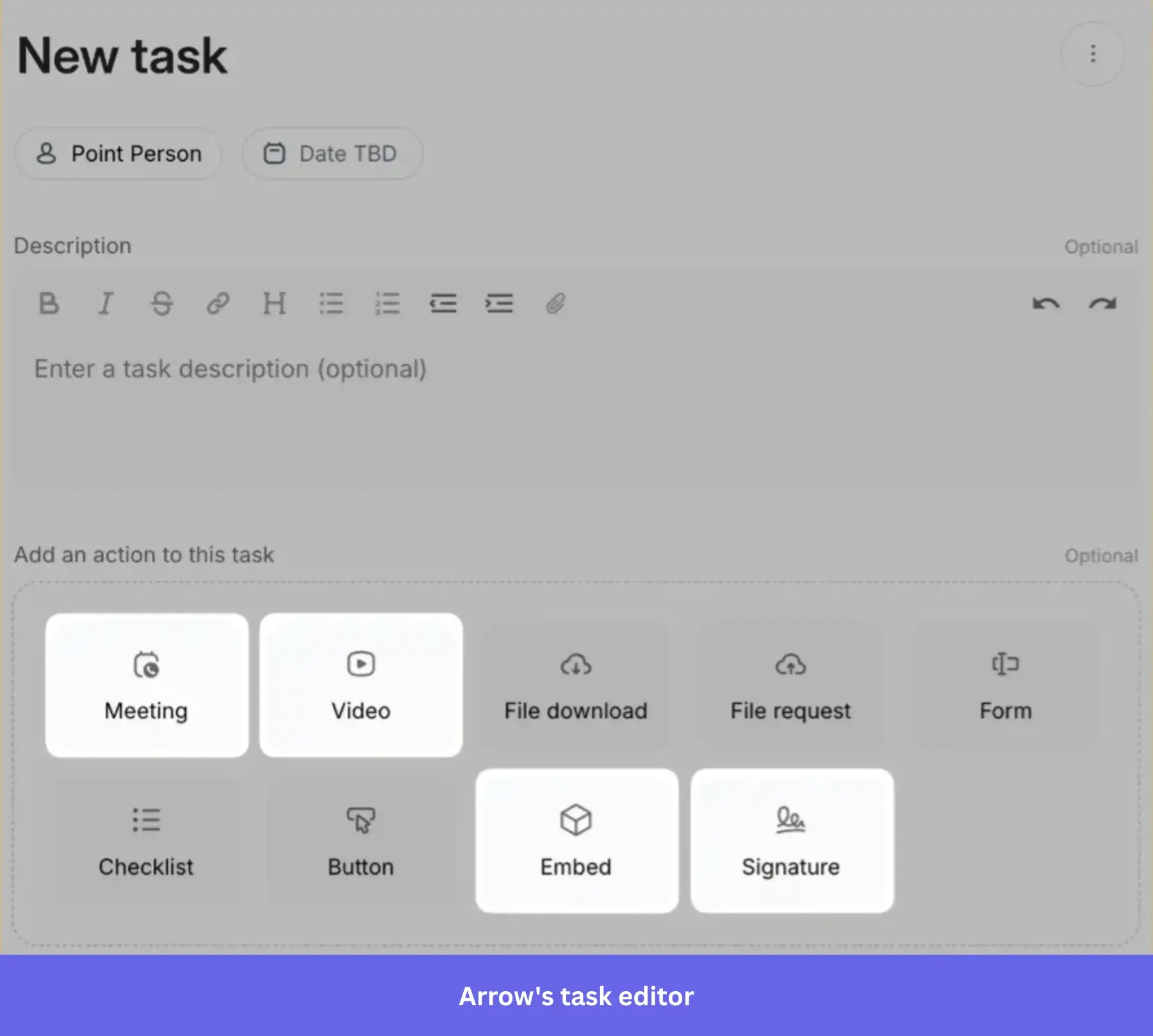The image size is (1153, 1036).
Task: Set the due date via Date TBD
Action: 332,153
